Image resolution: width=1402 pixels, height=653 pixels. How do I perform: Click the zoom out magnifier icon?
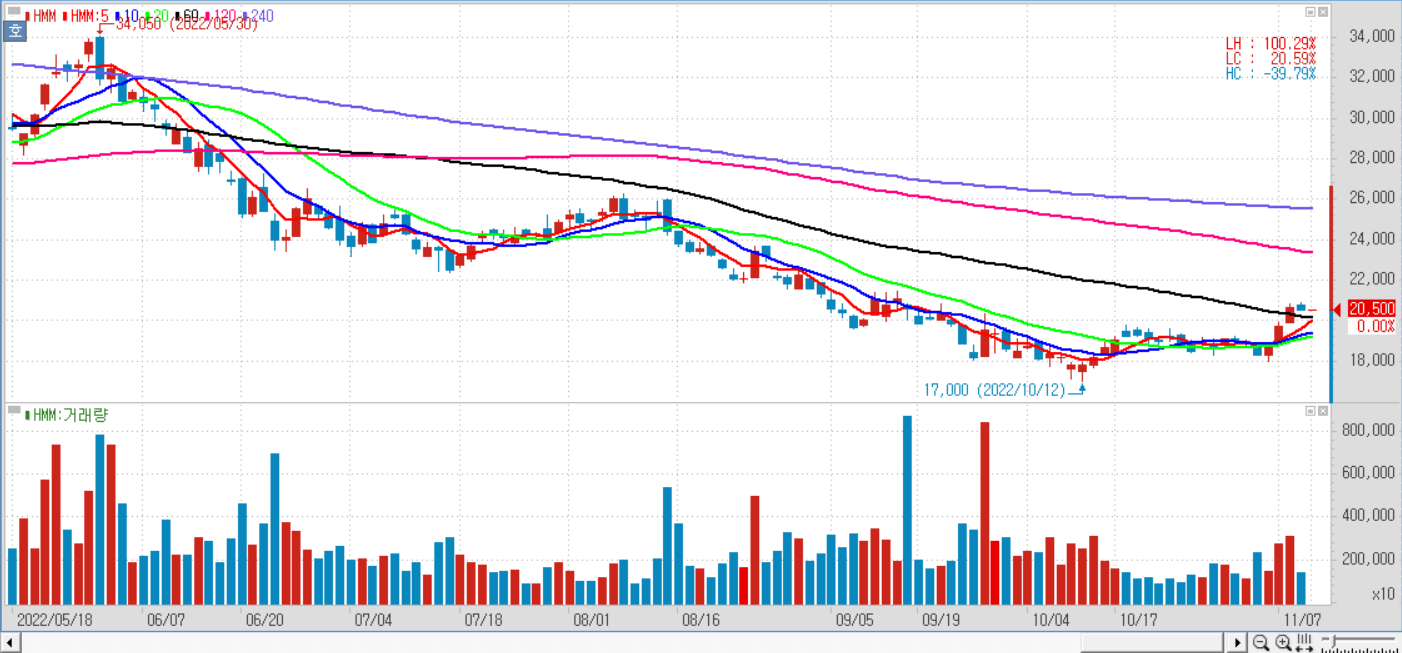click(x=1261, y=643)
